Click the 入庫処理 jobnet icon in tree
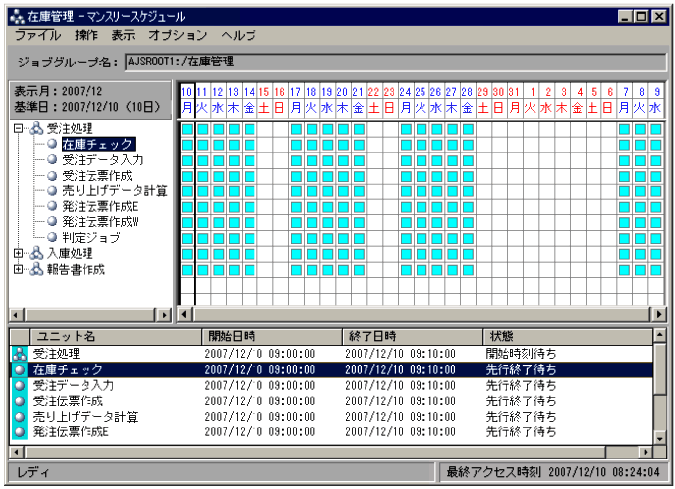 coord(36,254)
